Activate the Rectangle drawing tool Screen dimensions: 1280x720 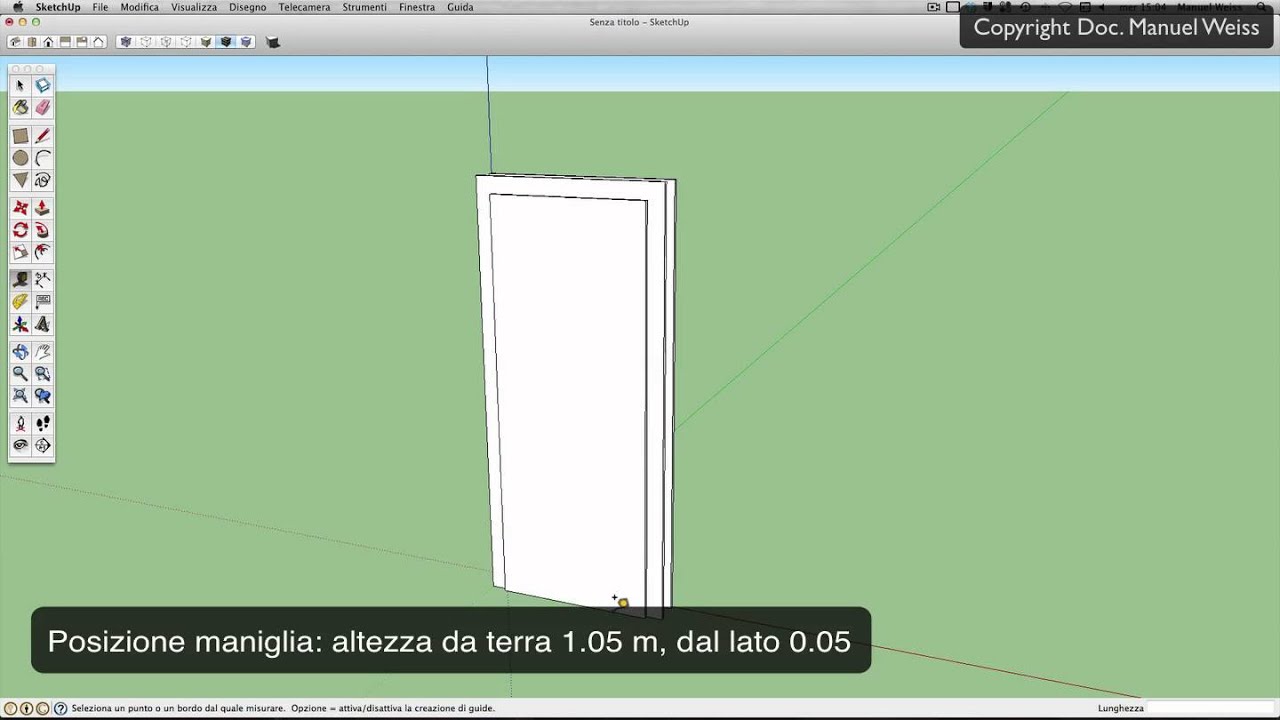pos(20,135)
